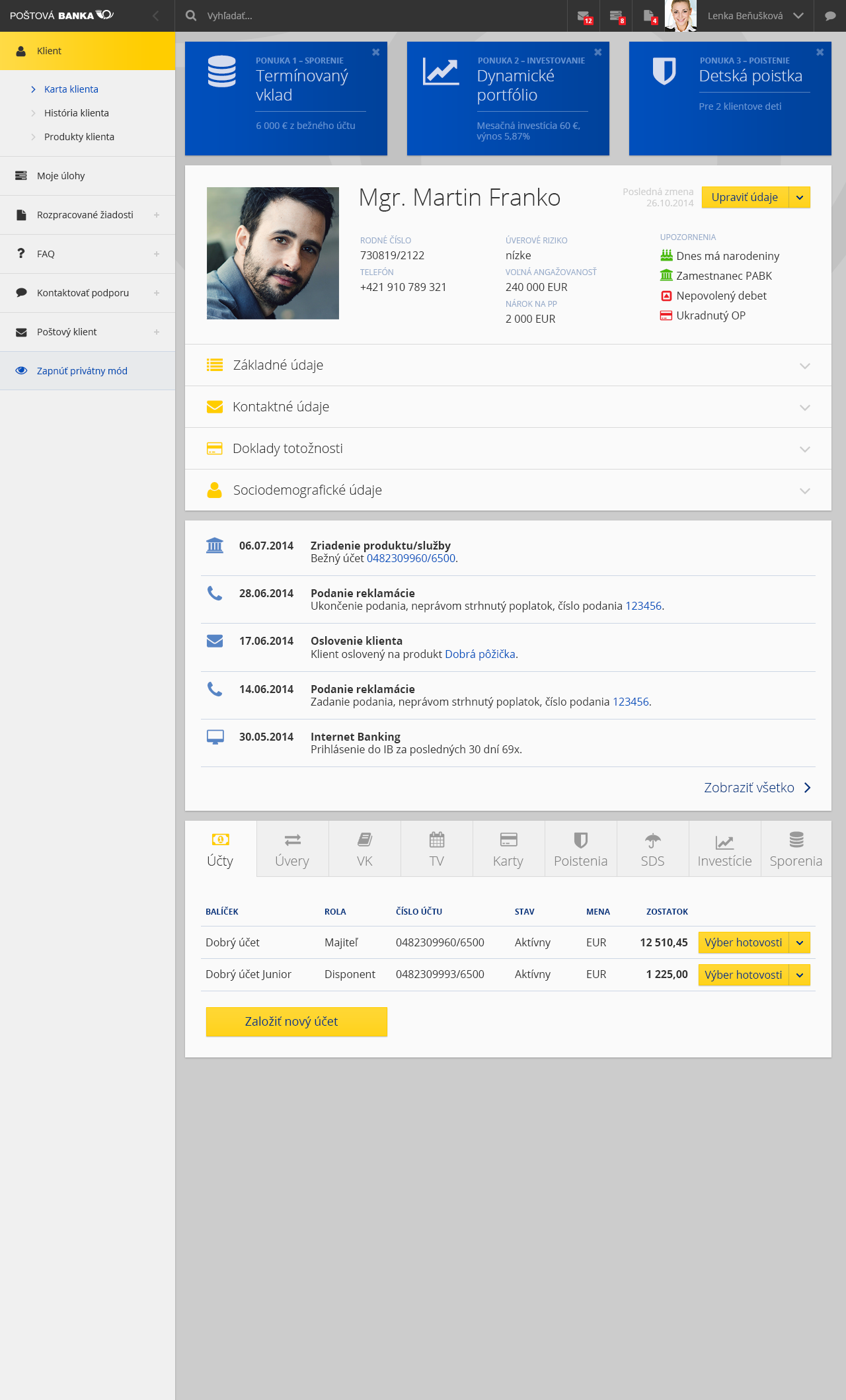Expand Poštový klient plus icon

click(x=157, y=332)
